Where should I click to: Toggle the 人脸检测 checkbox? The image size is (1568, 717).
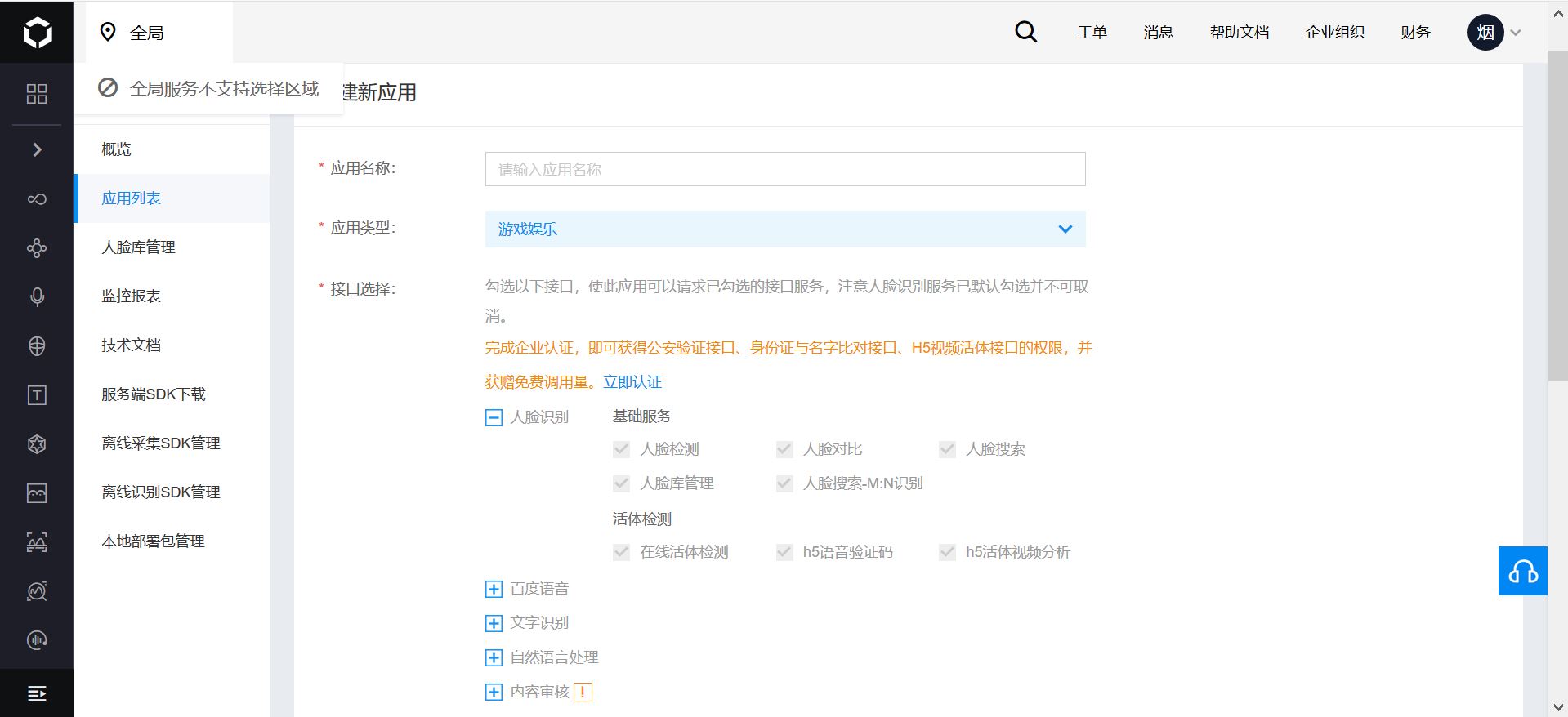[x=621, y=449]
